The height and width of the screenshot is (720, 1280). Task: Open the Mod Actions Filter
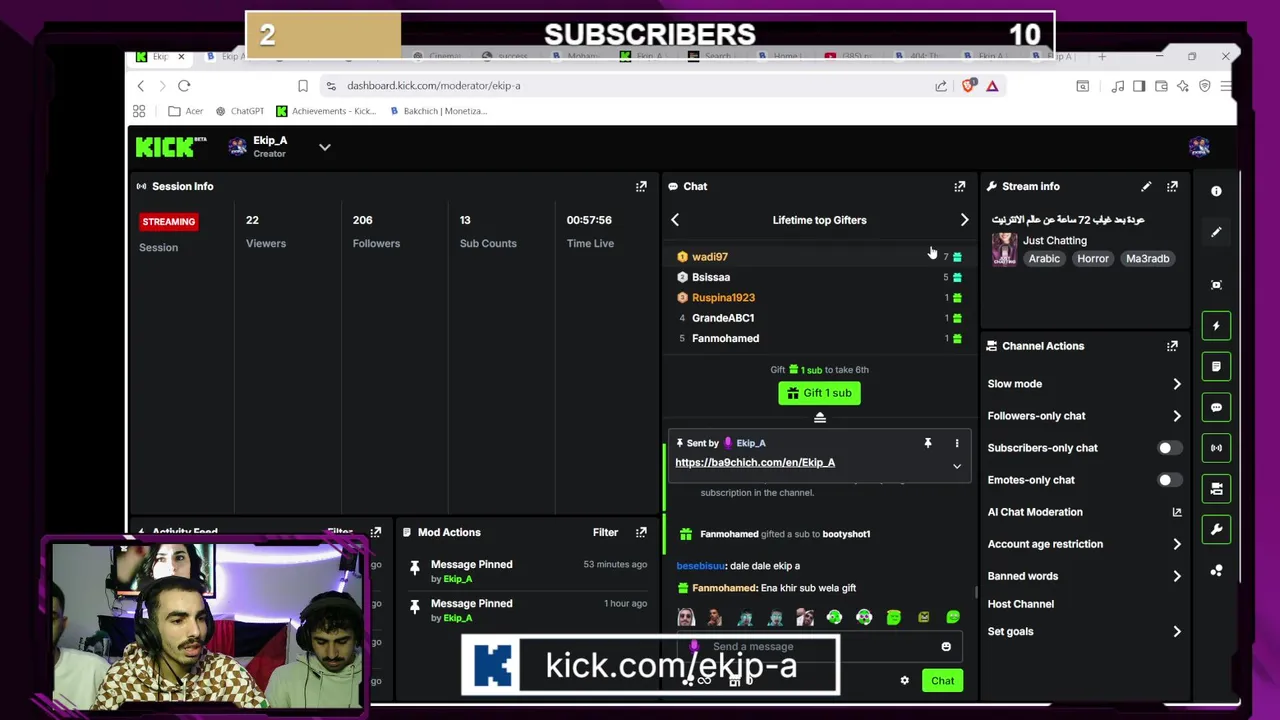point(605,532)
